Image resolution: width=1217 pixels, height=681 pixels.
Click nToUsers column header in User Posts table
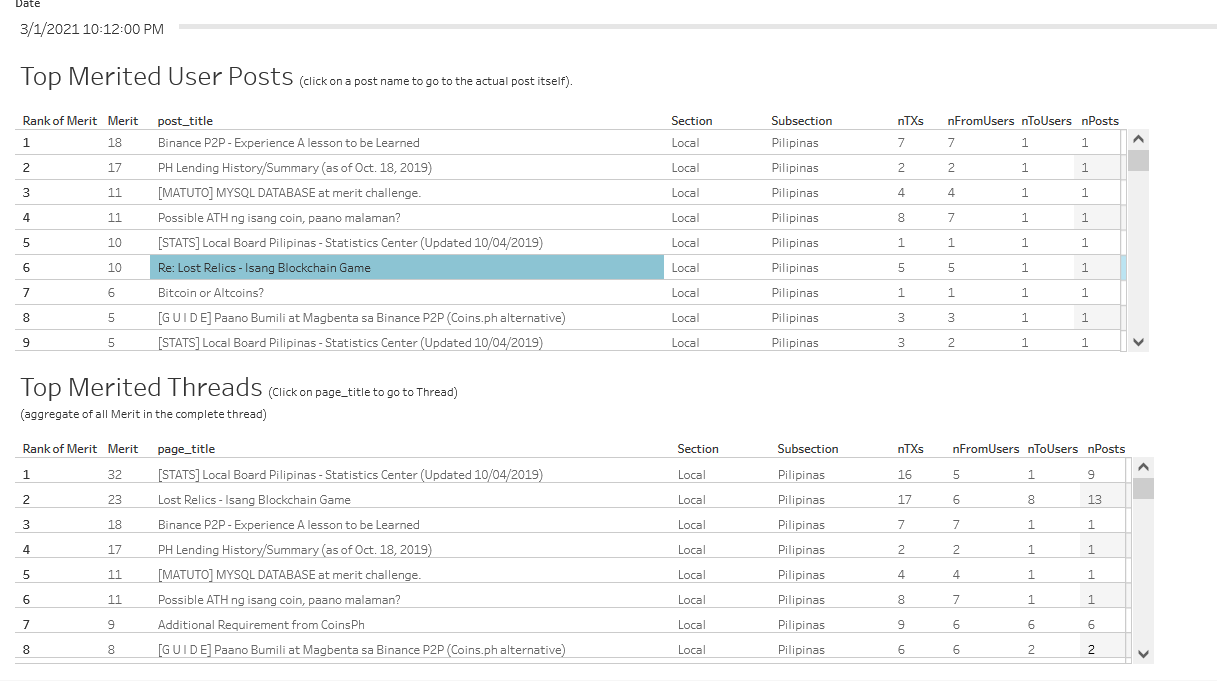point(1047,121)
